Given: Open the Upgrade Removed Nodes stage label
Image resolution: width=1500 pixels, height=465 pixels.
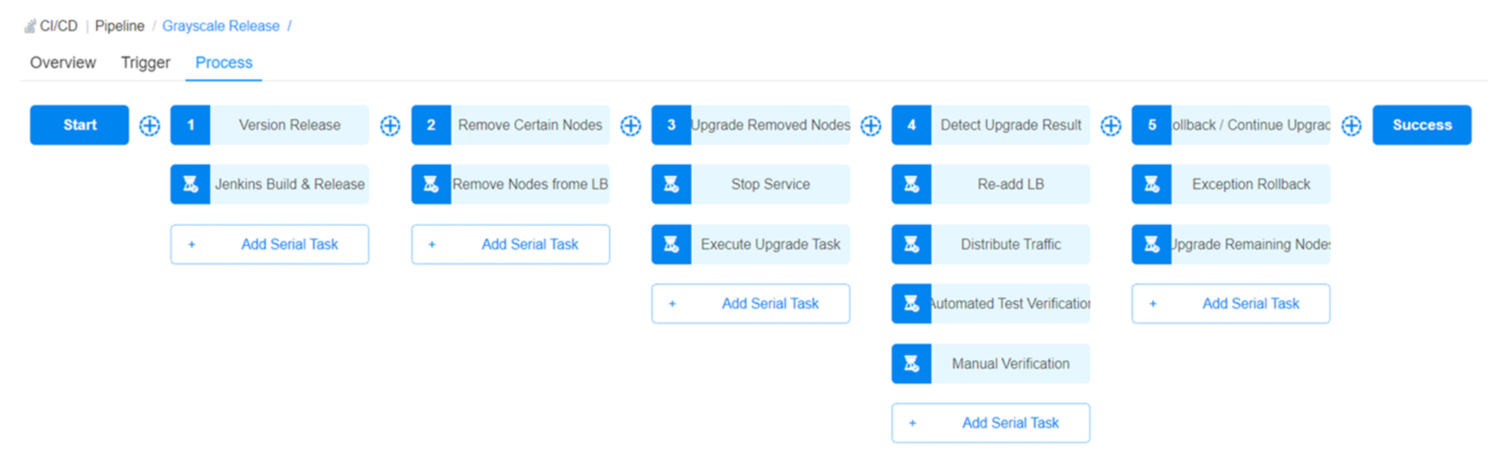Looking at the screenshot, I should pos(771,125).
